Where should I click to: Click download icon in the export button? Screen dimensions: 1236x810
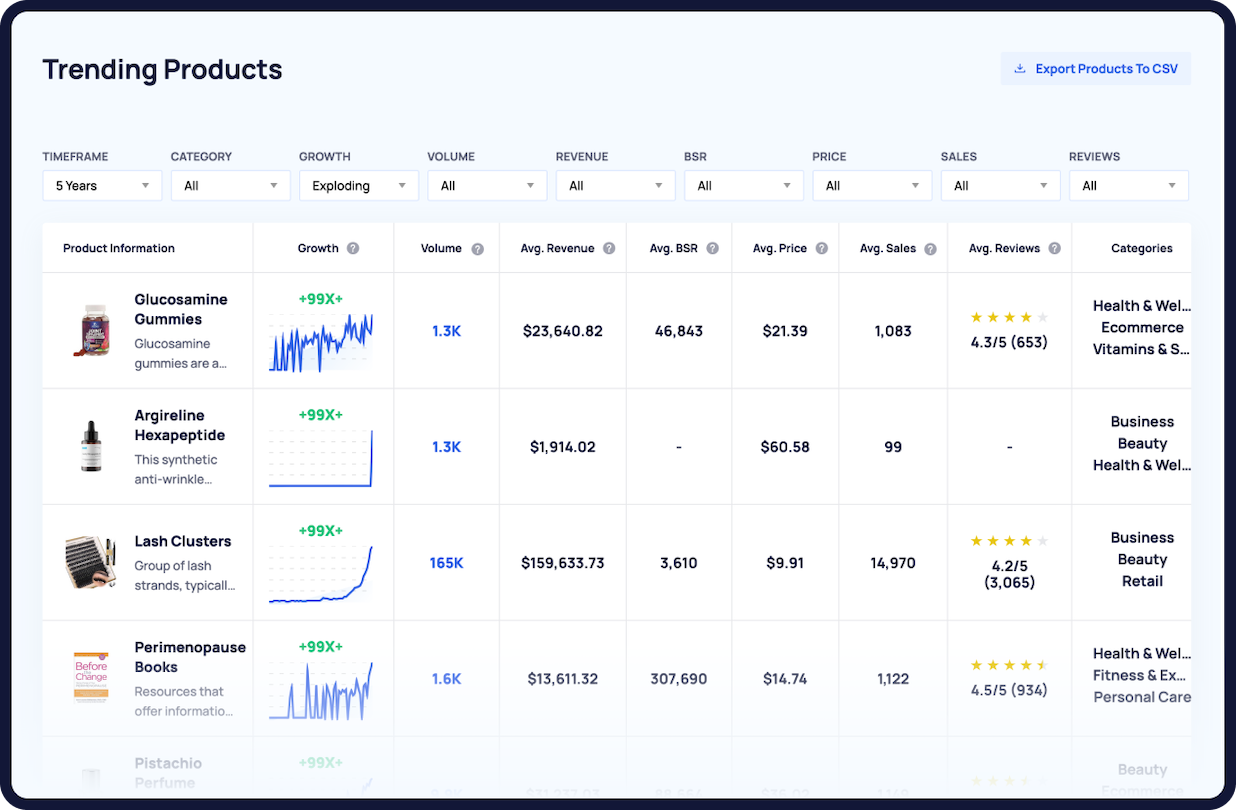pyautogui.click(x=1020, y=69)
